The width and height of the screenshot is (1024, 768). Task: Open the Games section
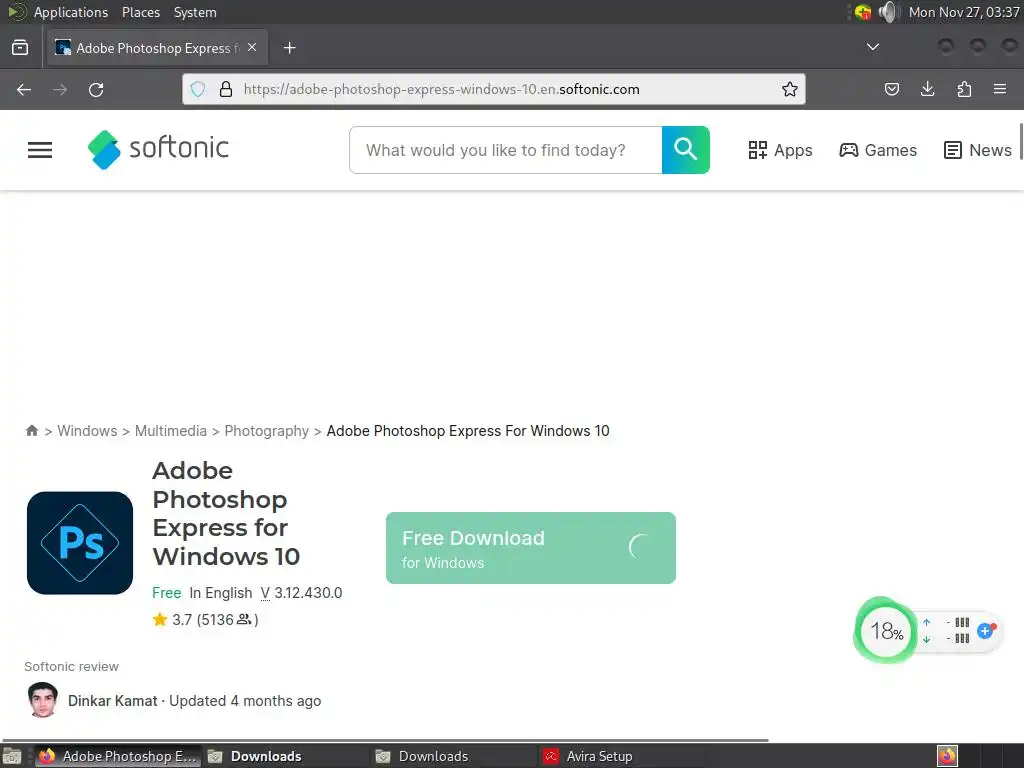[x=878, y=150]
